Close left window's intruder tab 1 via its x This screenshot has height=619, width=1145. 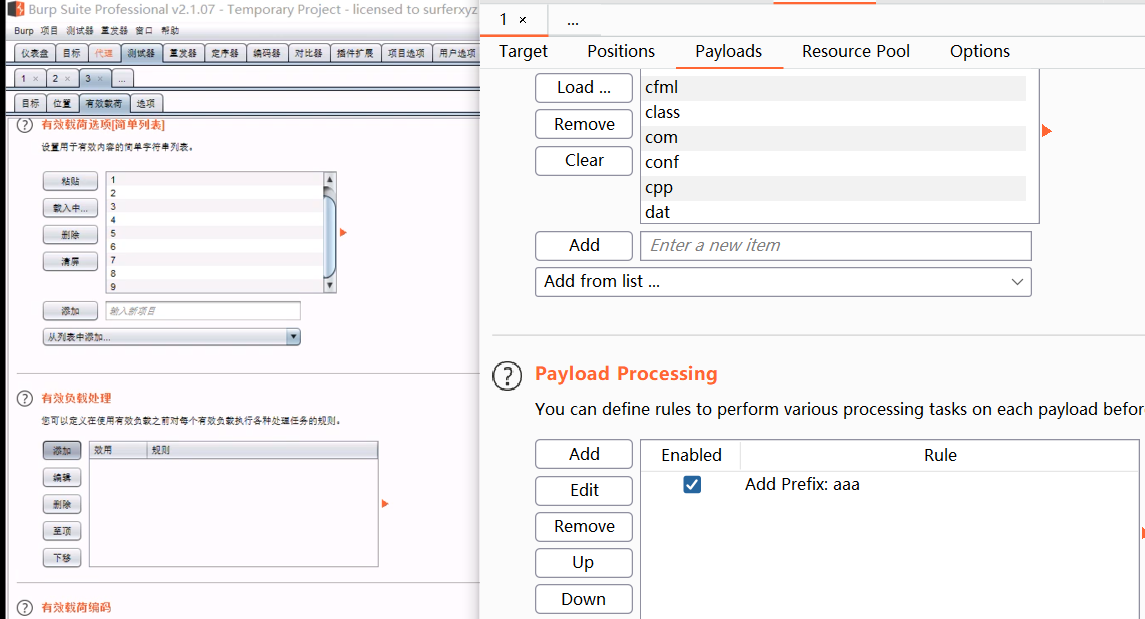[35, 79]
